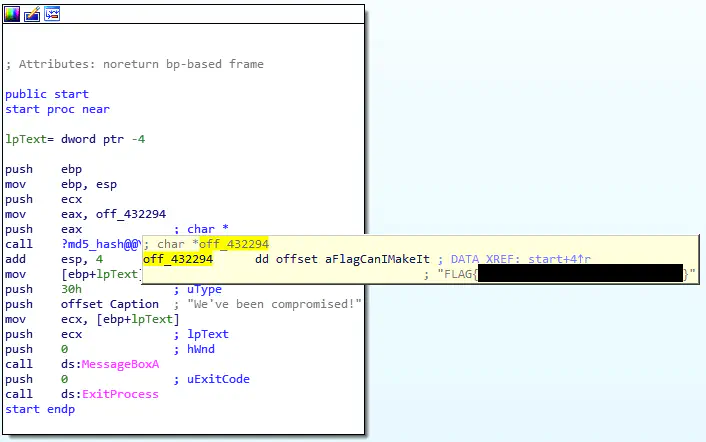706x442 pixels.
Task: Click highlighted off_432294 label on dd line
Action: point(177,259)
